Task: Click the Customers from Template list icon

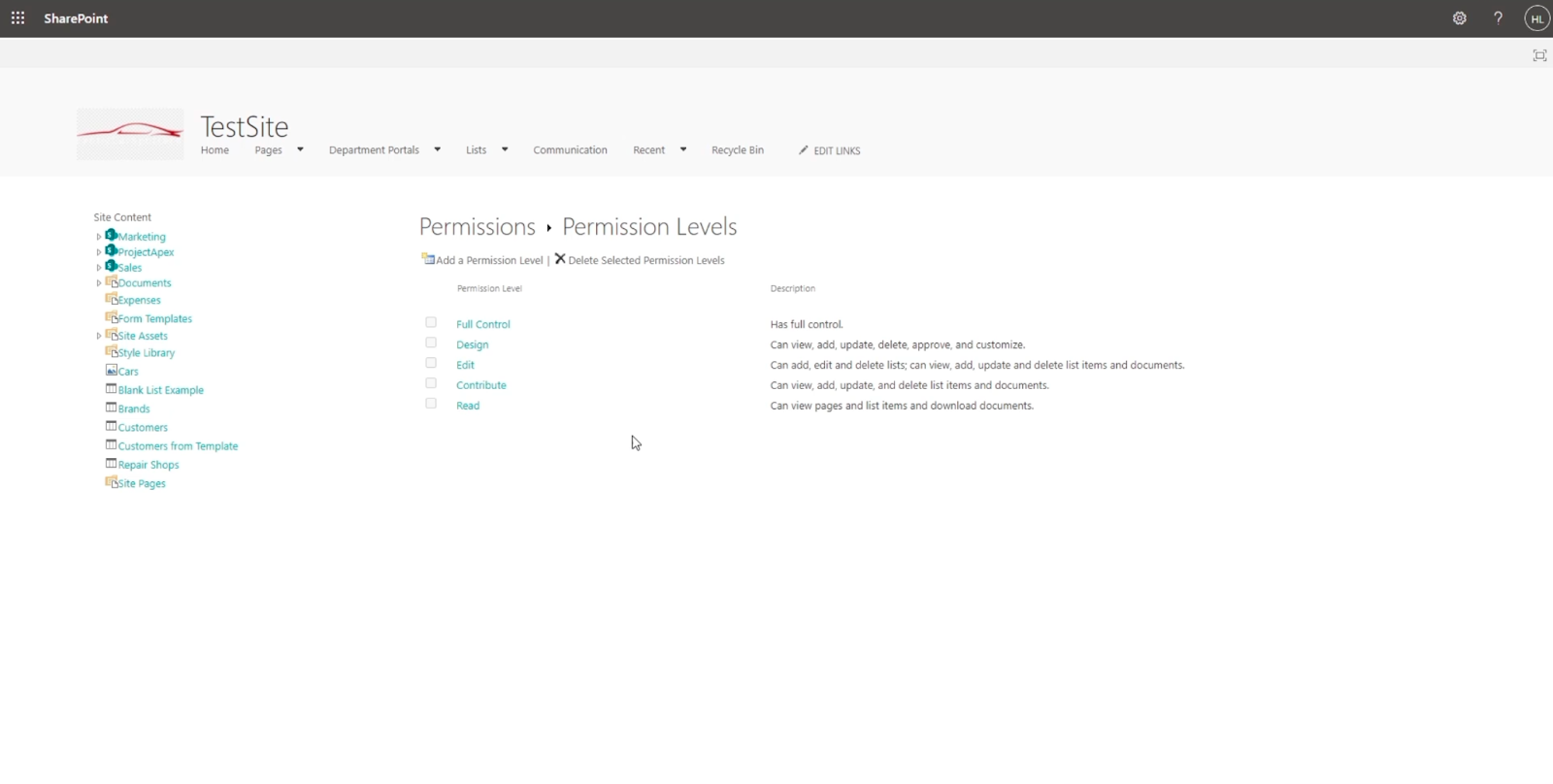Action: point(111,444)
